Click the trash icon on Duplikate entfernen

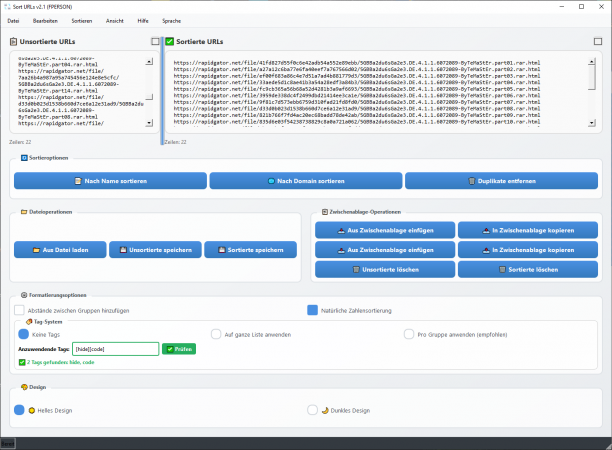pyautogui.click(x=471, y=181)
